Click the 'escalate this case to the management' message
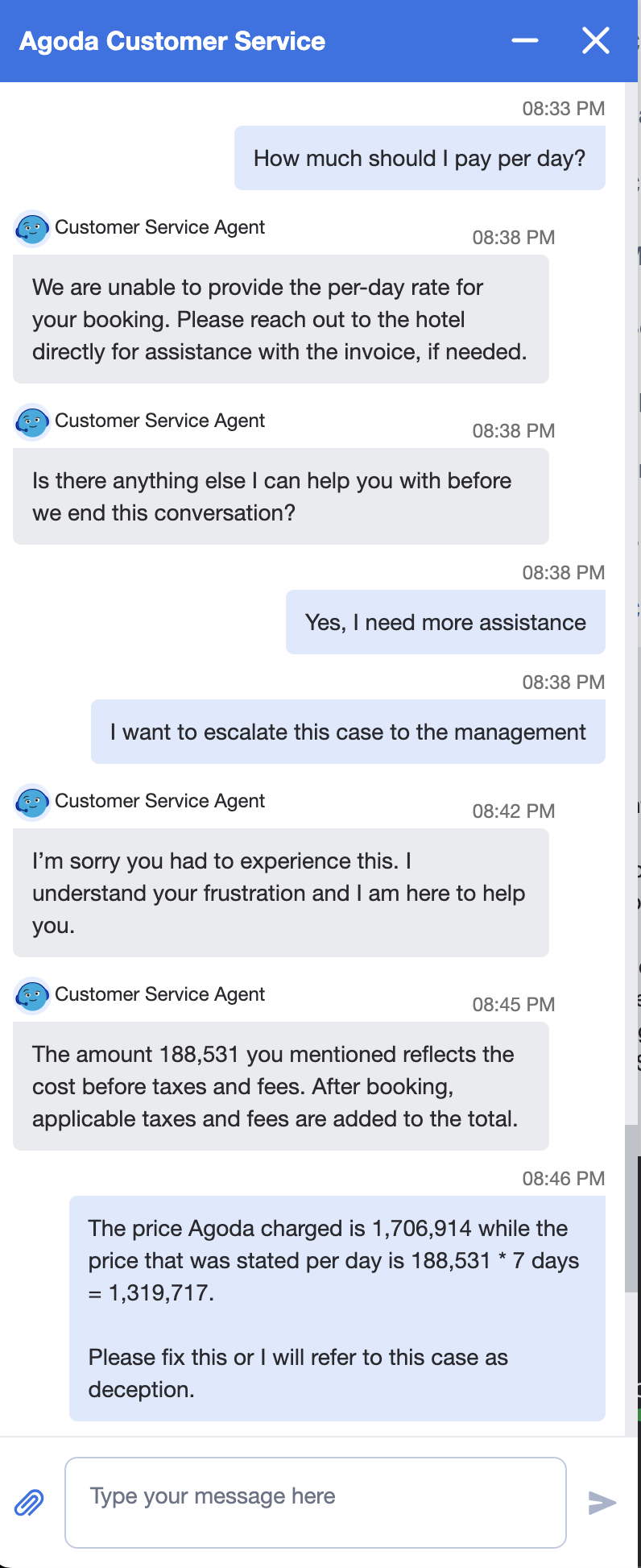The height and width of the screenshot is (1568, 641). pyautogui.click(x=348, y=732)
